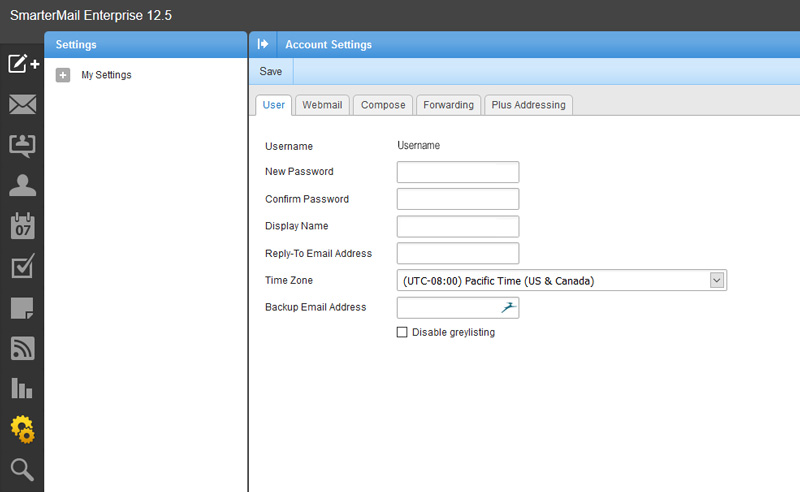This screenshot has height=492, width=800.
Task: Open the Search magnifier icon
Action: pos(22,470)
